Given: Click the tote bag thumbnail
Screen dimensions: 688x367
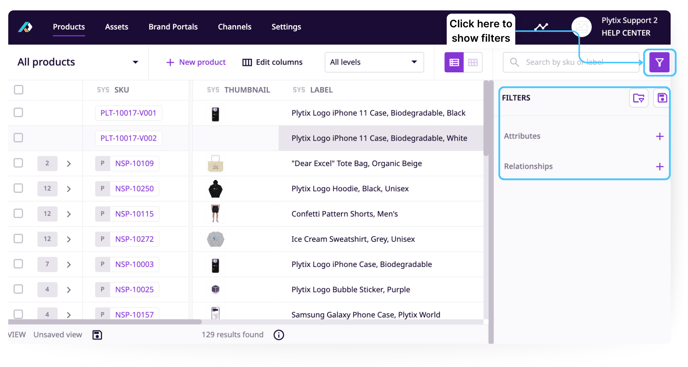Looking at the screenshot, I should (x=215, y=164).
